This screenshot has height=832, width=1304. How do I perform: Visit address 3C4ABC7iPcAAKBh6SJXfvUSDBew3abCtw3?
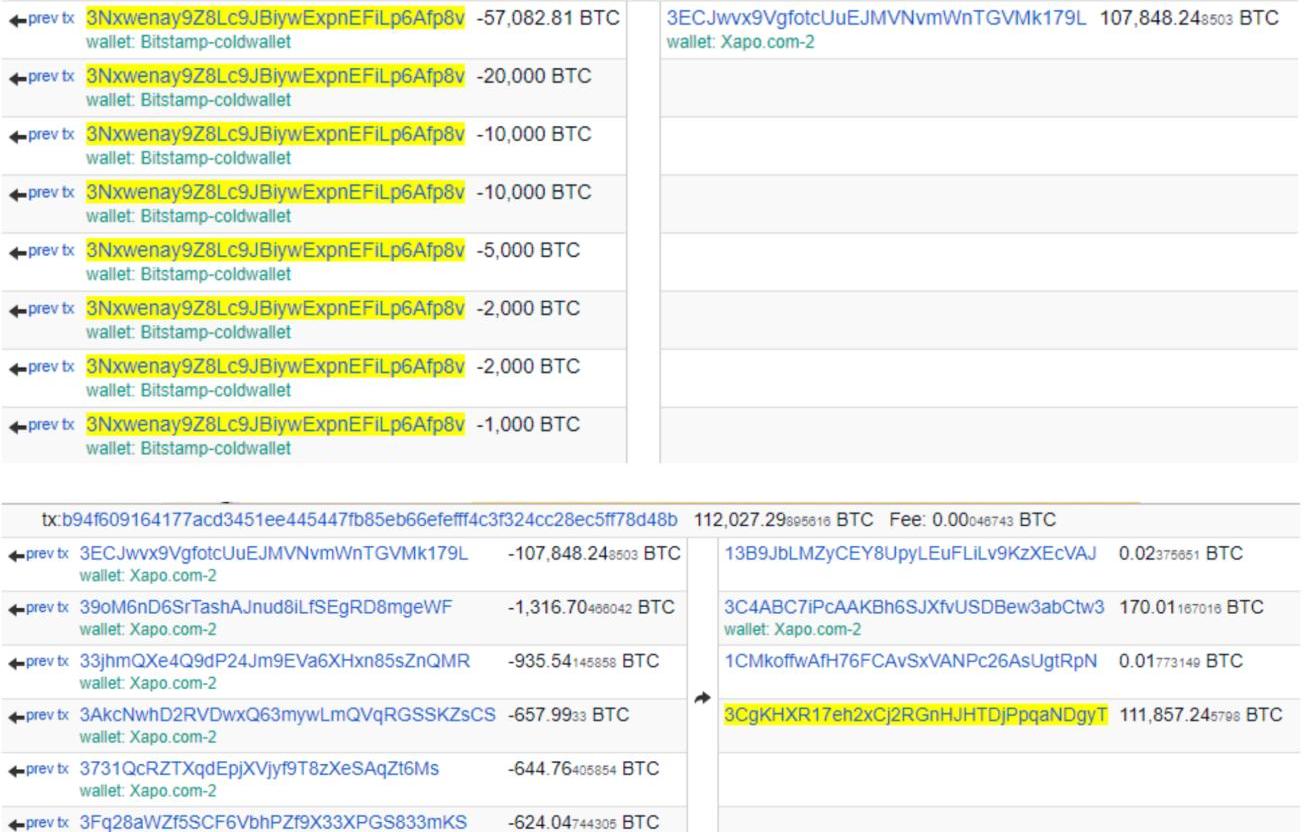click(x=914, y=608)
